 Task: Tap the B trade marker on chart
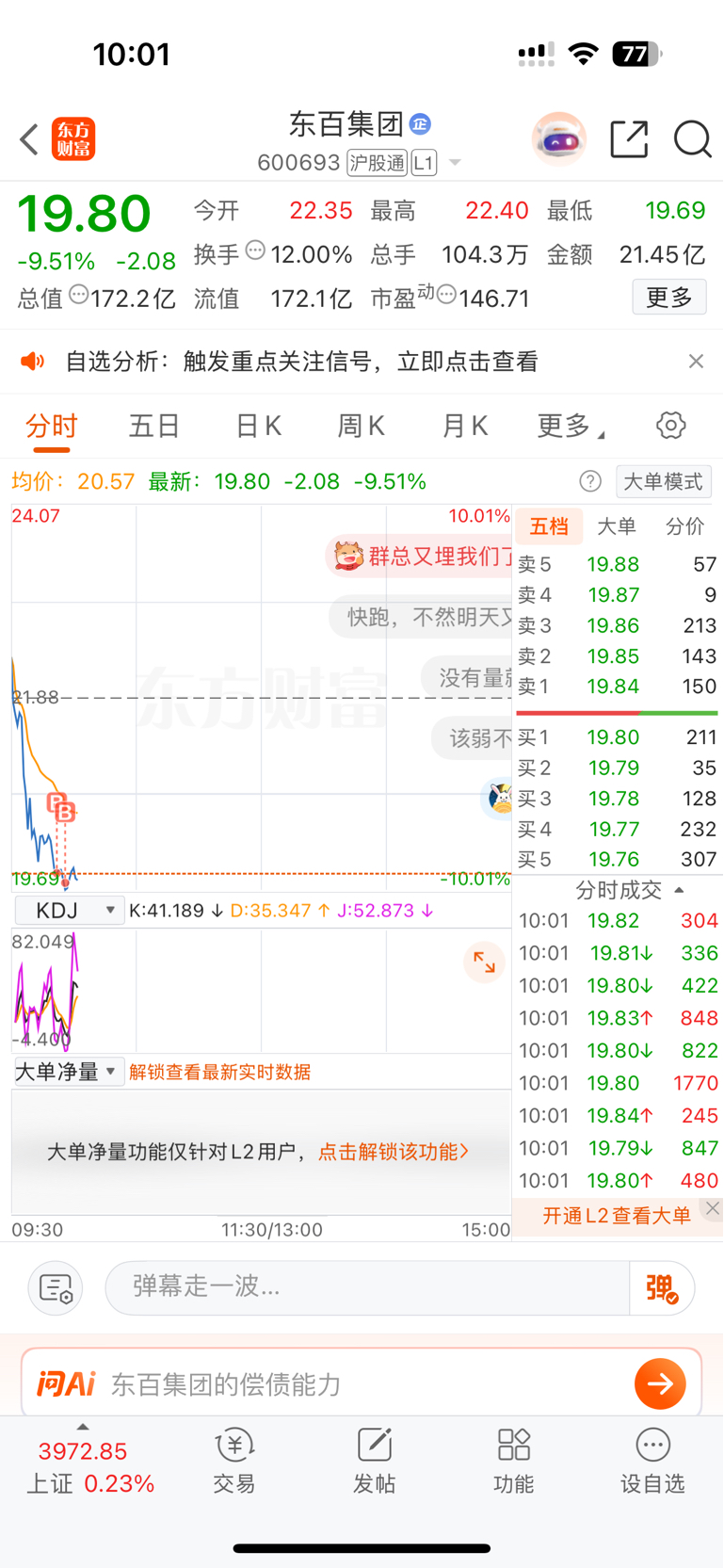tap(65, 811)
